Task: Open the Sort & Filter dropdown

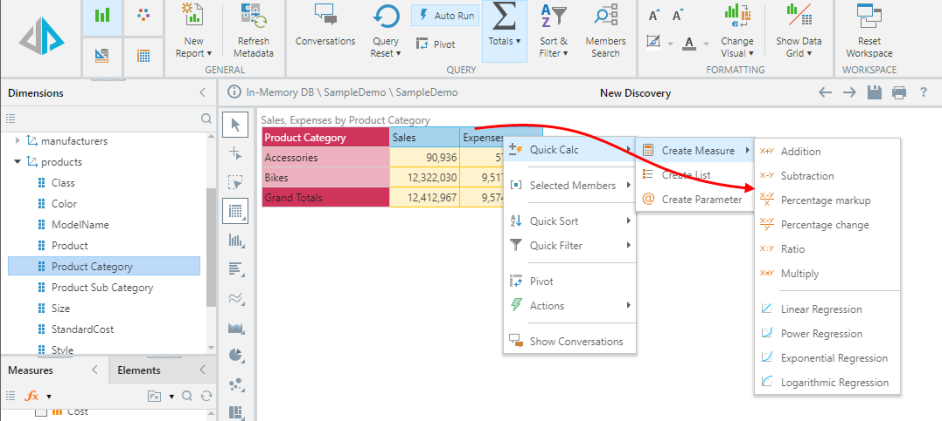Action: click(x=553, y=31)
